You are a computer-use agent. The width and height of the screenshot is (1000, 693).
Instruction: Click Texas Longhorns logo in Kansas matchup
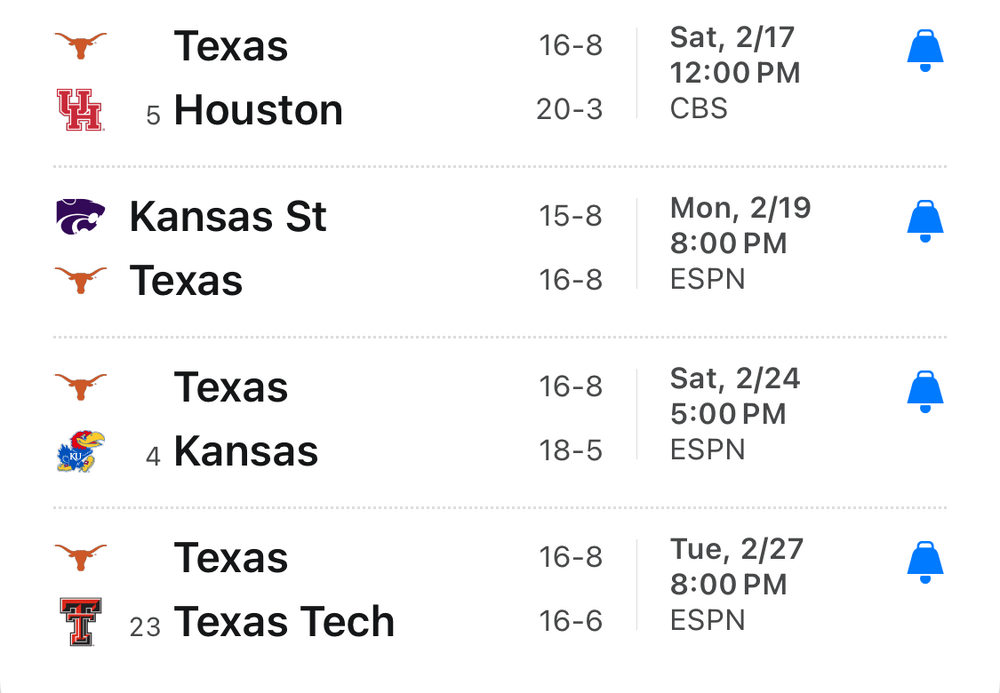80,386
